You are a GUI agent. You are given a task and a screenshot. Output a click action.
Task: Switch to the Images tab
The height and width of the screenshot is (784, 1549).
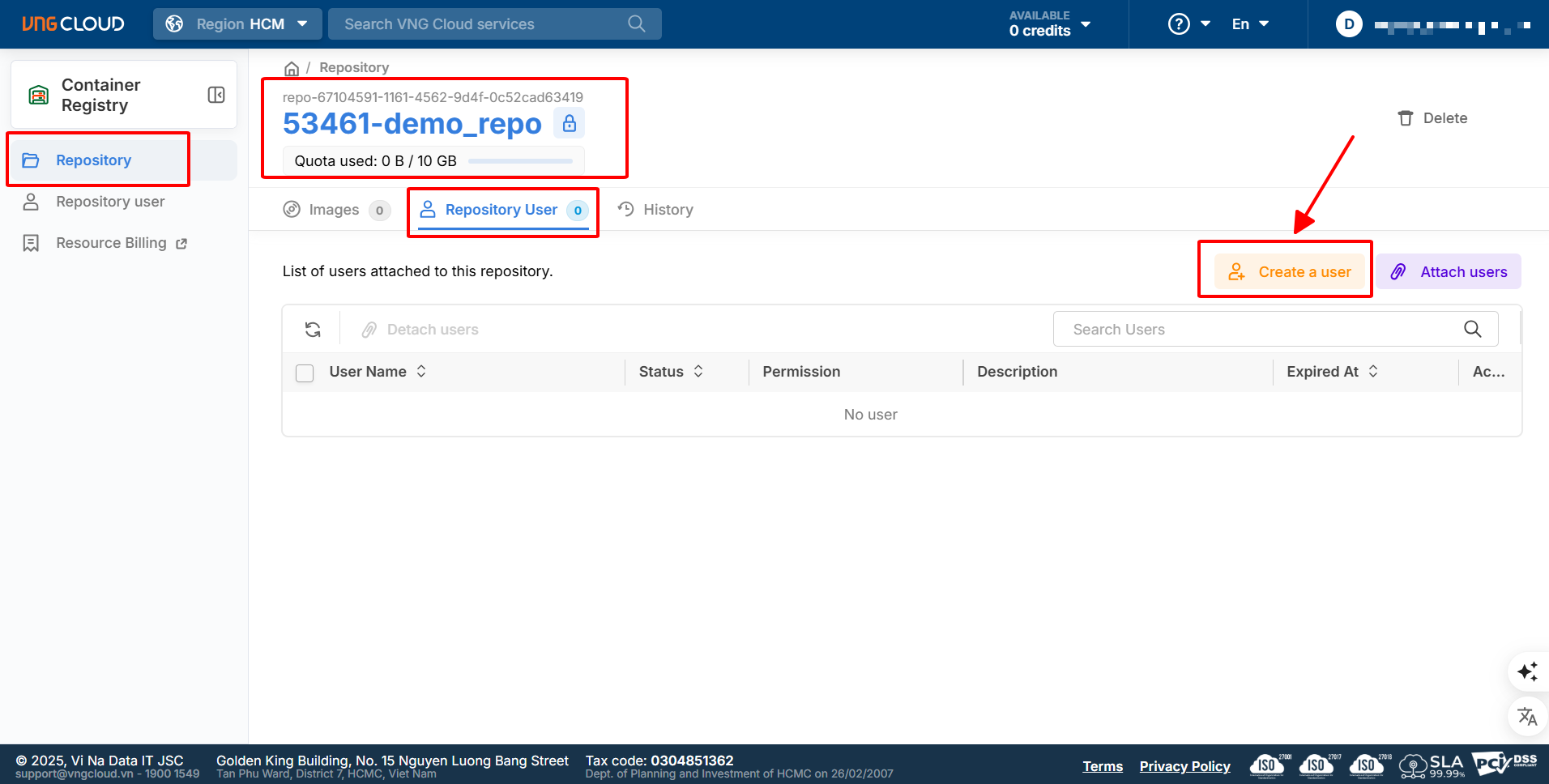(x=335, y=210)
